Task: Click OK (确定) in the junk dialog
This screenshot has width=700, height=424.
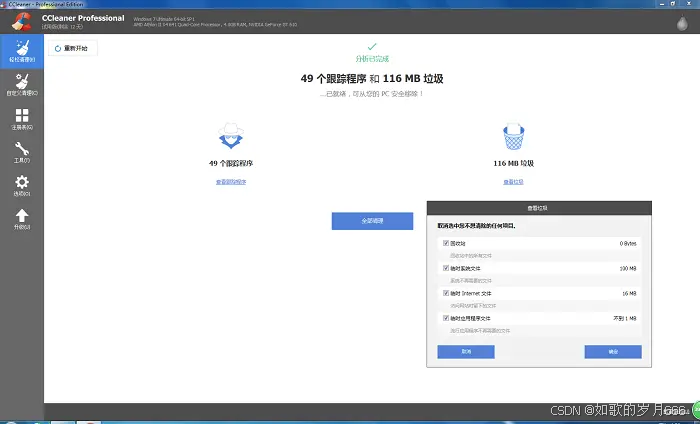Action: tap(613, 352)
